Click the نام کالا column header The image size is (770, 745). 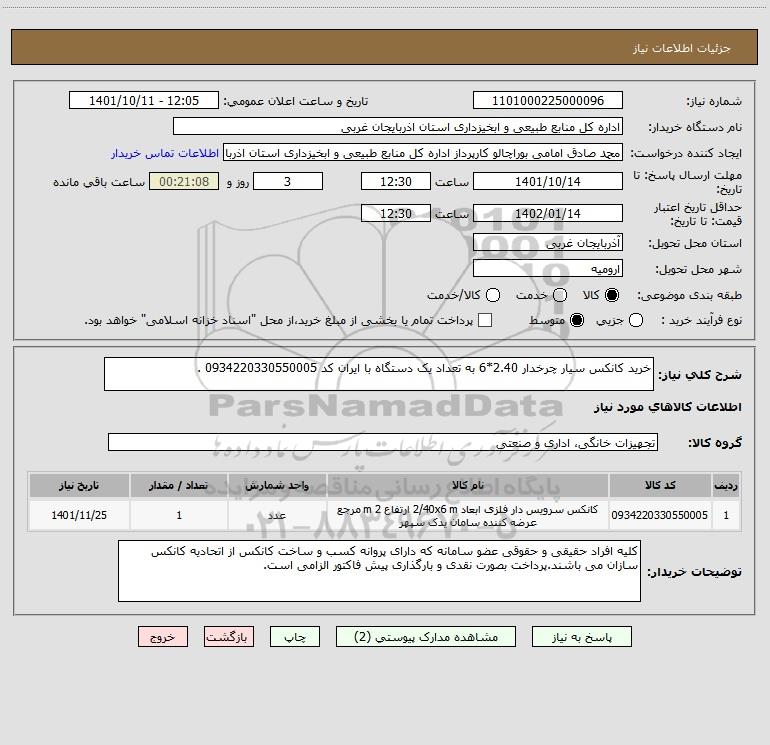click(468, 486)
